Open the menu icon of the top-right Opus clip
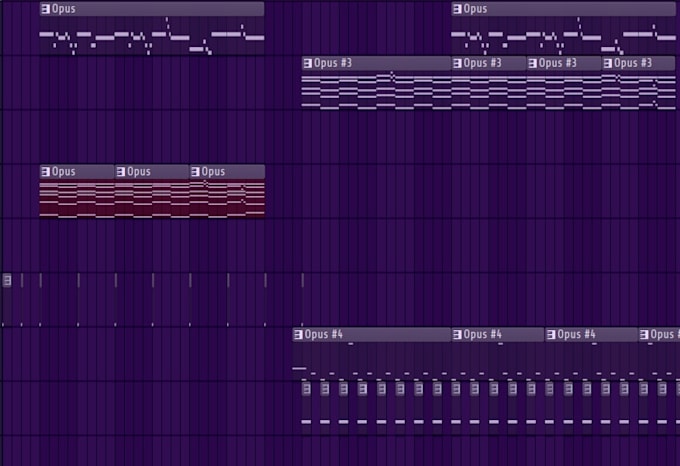 [x=457, y=9]
